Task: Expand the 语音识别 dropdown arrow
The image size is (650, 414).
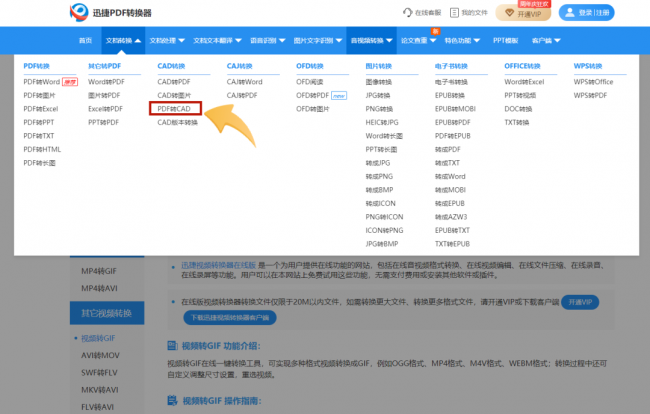Action: point(282,41)
